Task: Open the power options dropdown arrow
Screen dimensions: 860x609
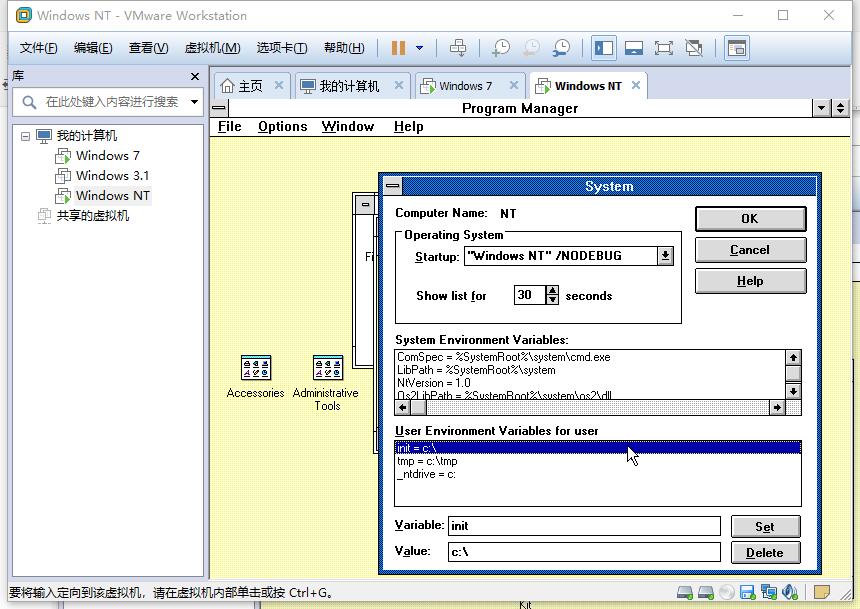Action: click(420, 48)
